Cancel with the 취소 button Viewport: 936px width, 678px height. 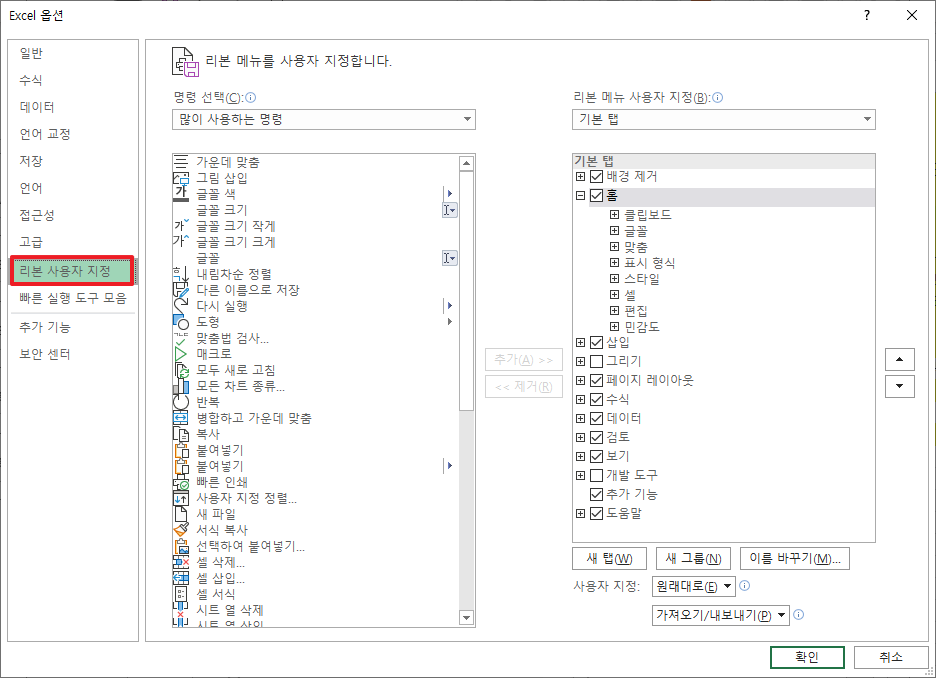coord(891,657)
